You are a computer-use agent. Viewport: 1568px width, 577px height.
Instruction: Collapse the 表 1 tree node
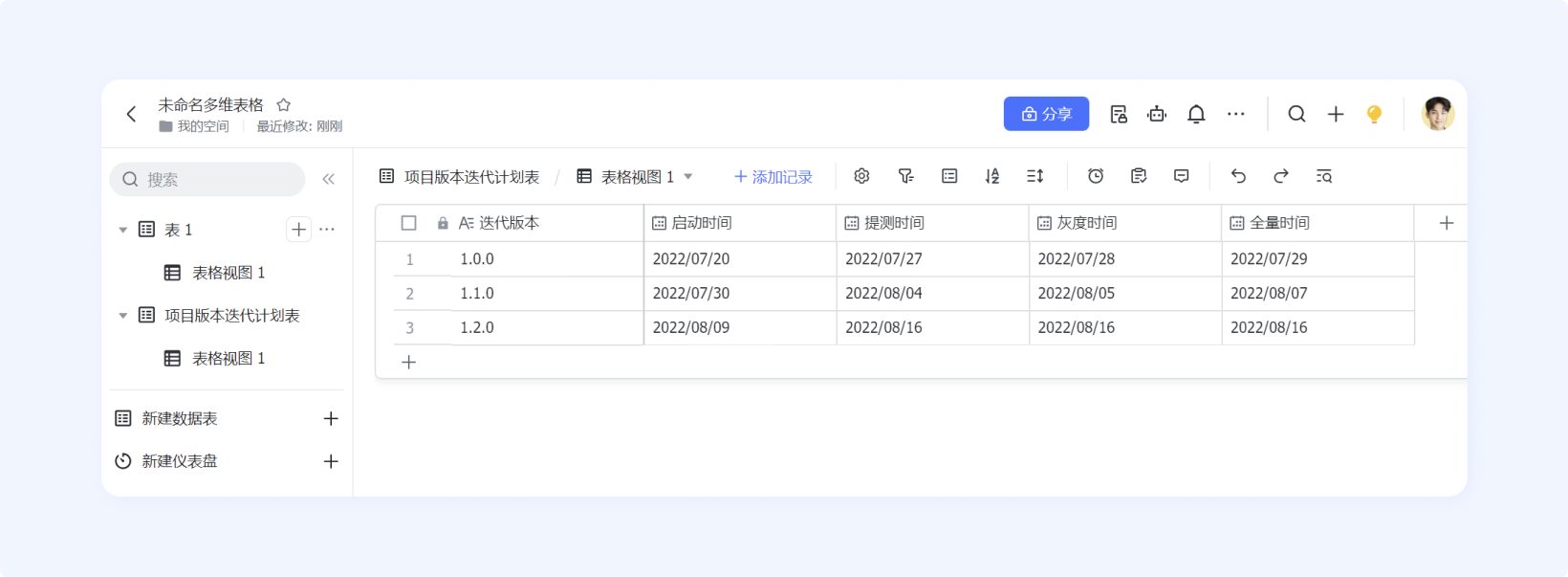click(122, 230)
